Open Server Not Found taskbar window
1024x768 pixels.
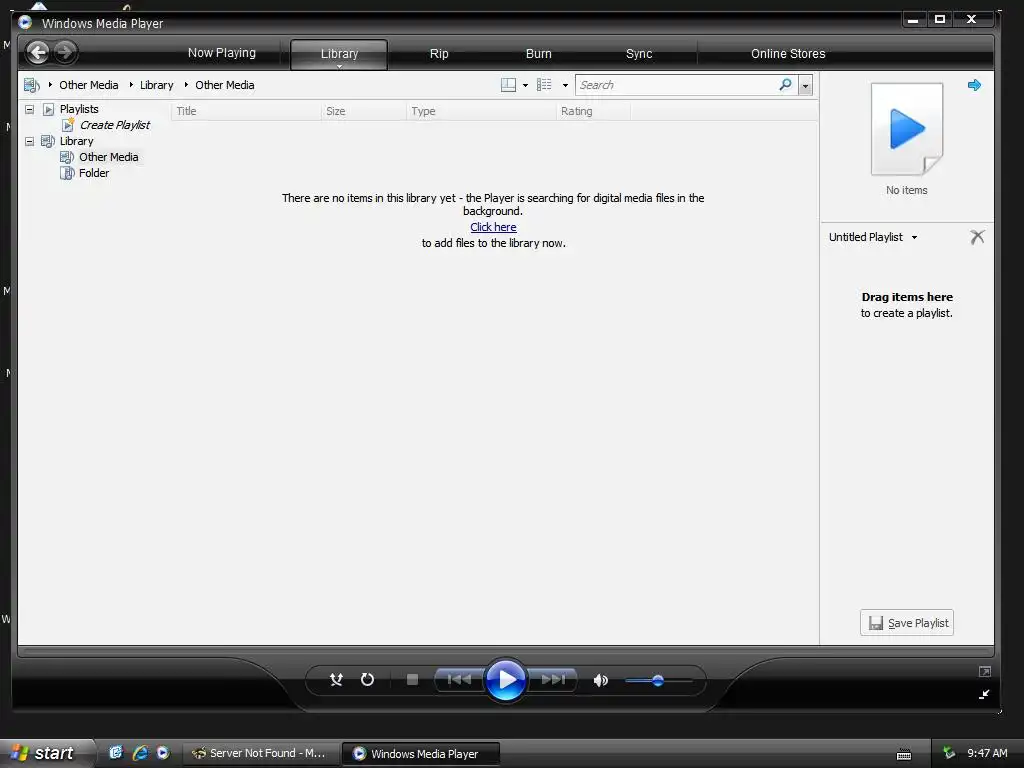click(x=259, y=753)
